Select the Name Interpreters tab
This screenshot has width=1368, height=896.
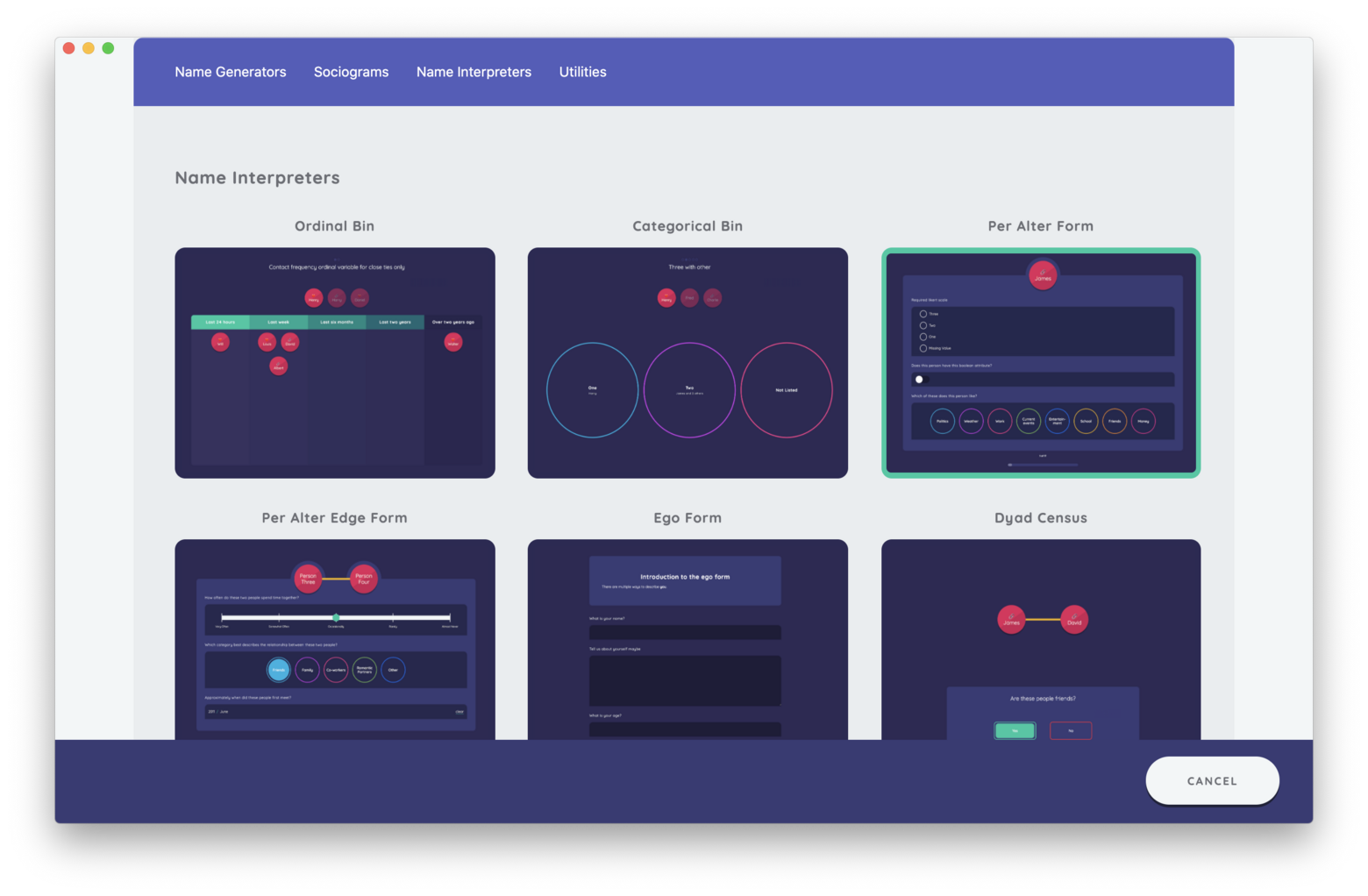click(474, 72)
